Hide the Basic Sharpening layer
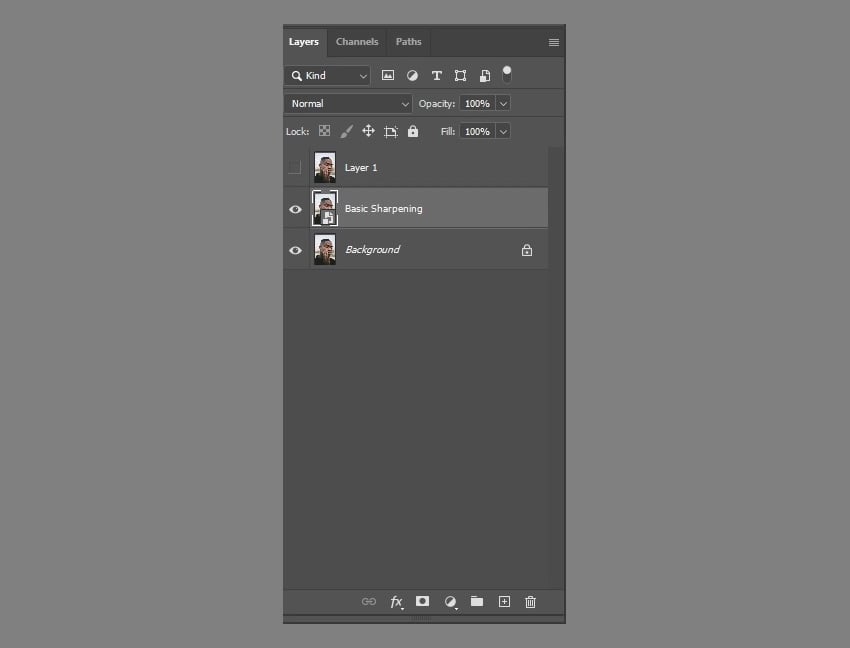Image resolution: width=850 pixels, height=648 pixels. (x=295, y=209)
